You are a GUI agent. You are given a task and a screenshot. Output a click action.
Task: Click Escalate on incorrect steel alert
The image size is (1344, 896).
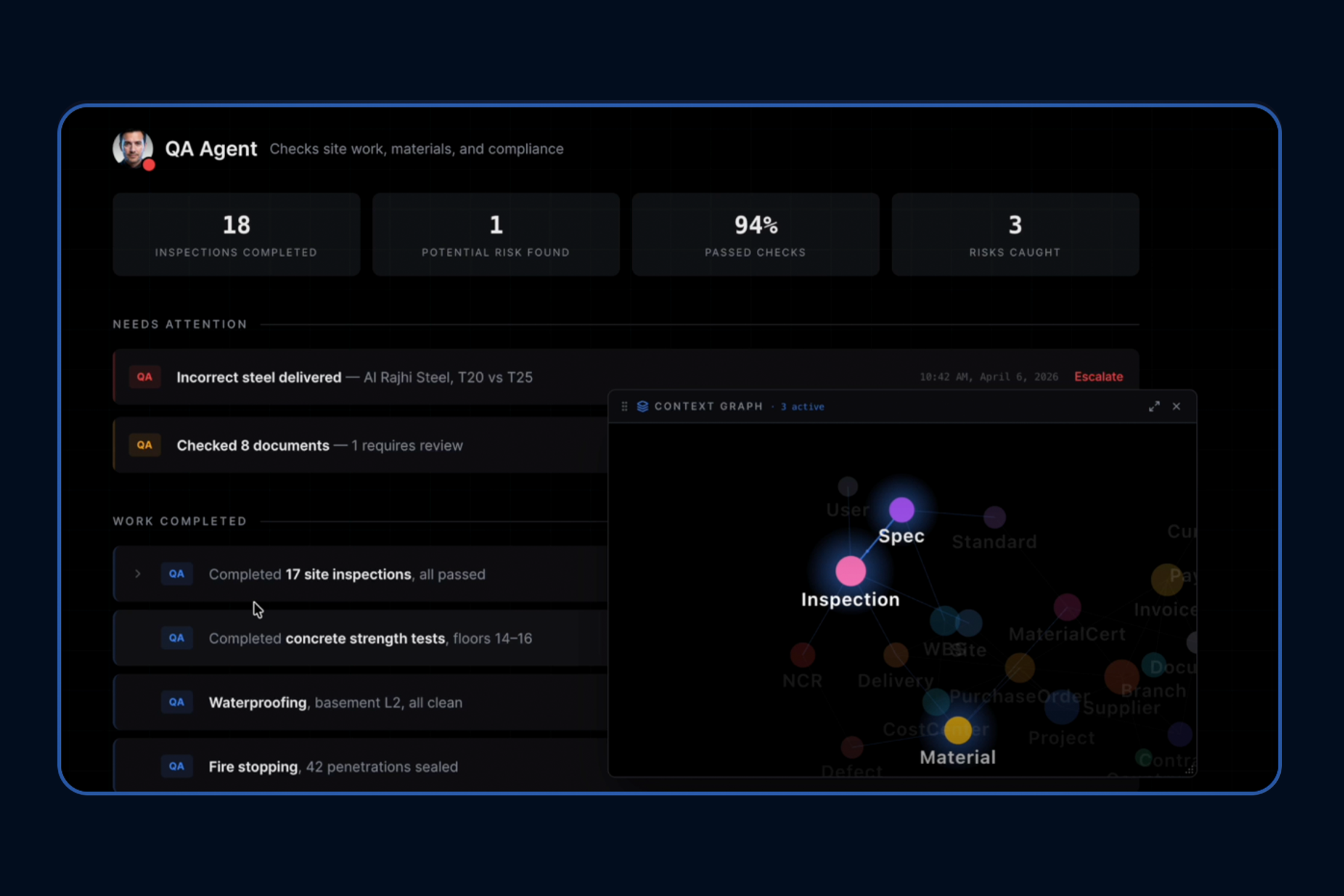(x=1098, y=377)
